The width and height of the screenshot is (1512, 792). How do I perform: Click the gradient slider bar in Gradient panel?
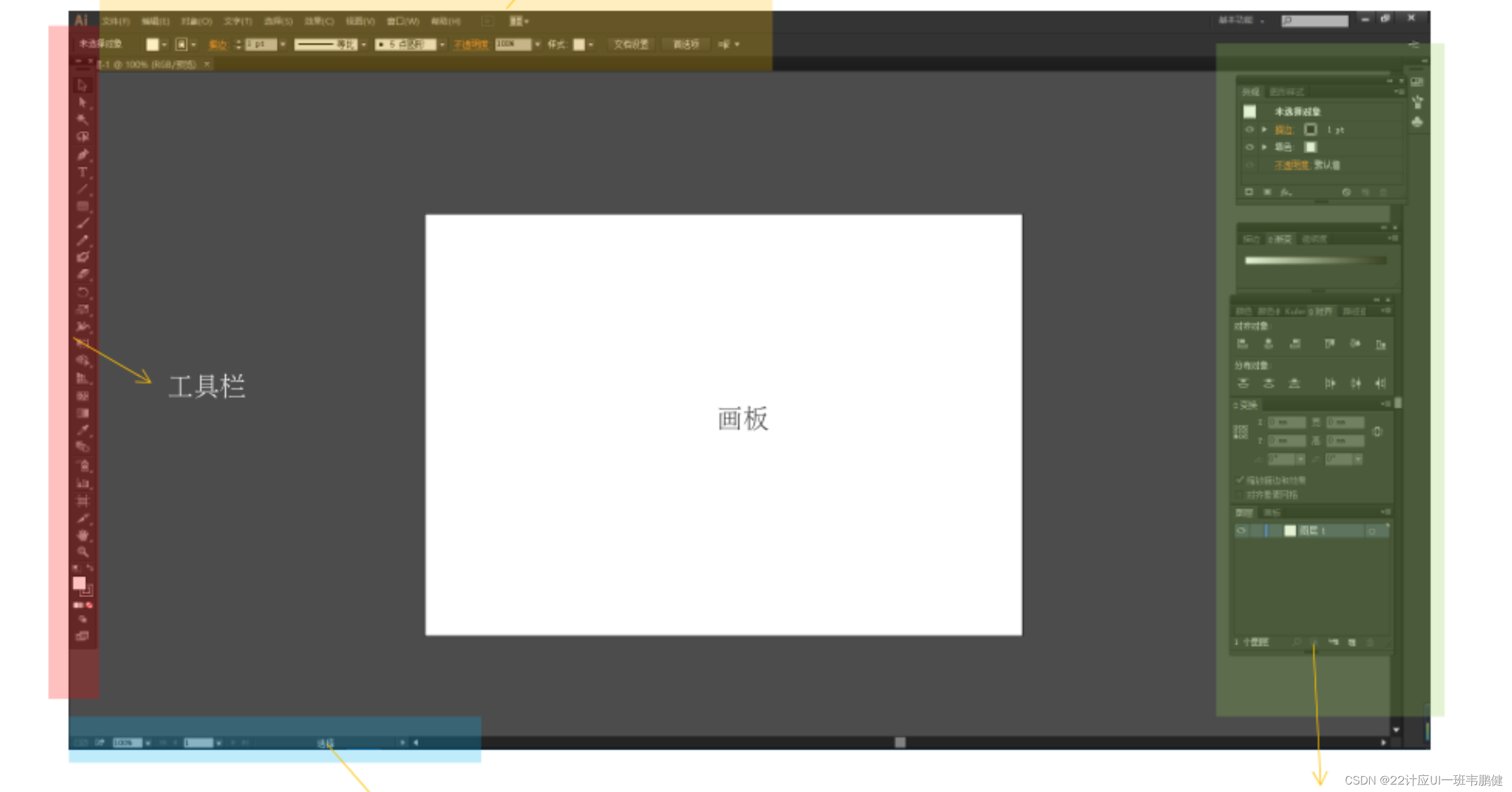pos(1315,261)
